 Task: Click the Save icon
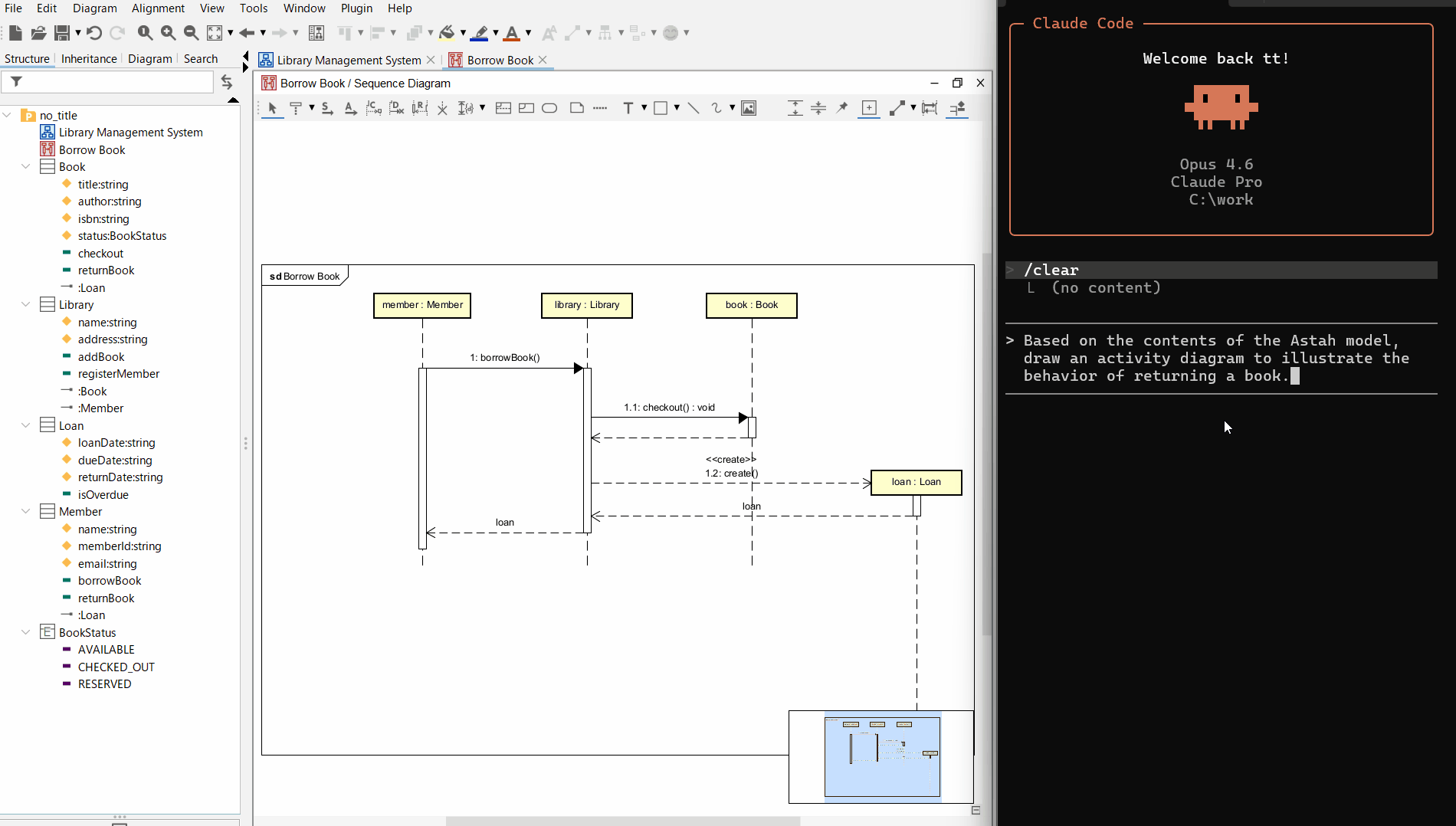[x=62, y=32]
